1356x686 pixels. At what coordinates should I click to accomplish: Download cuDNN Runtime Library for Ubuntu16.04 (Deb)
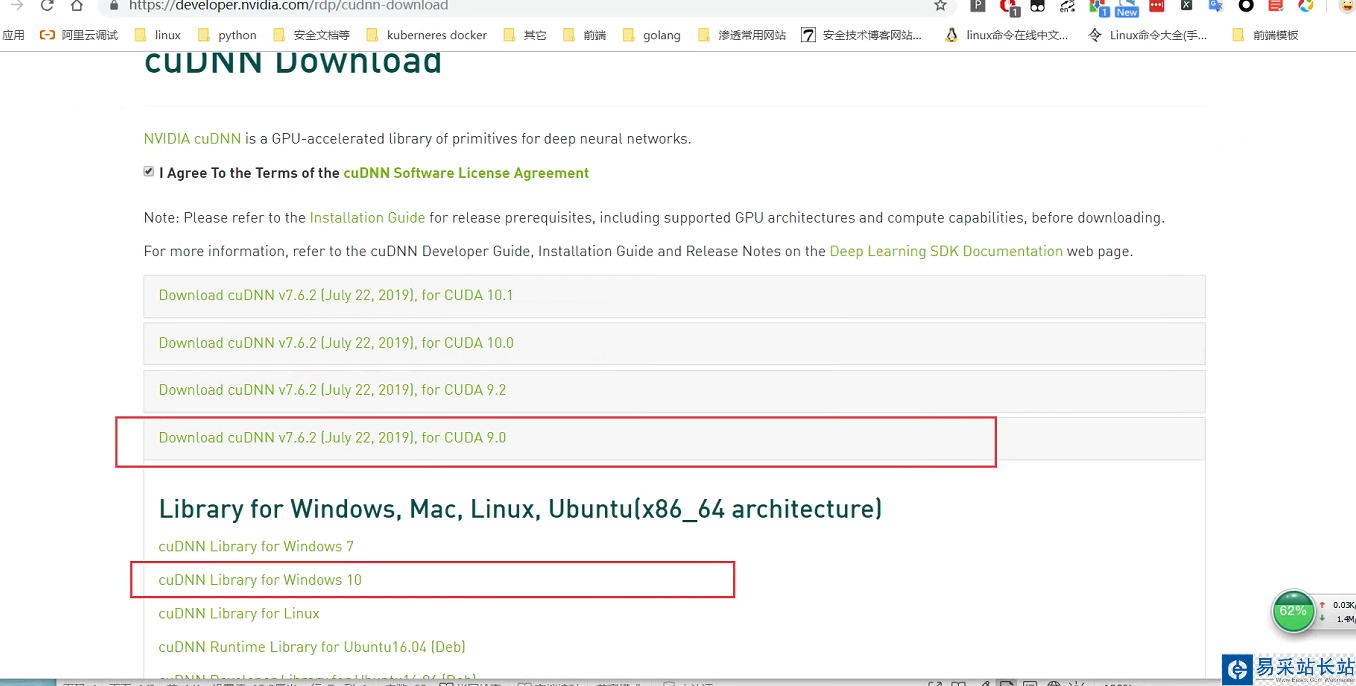click(312, 647)
